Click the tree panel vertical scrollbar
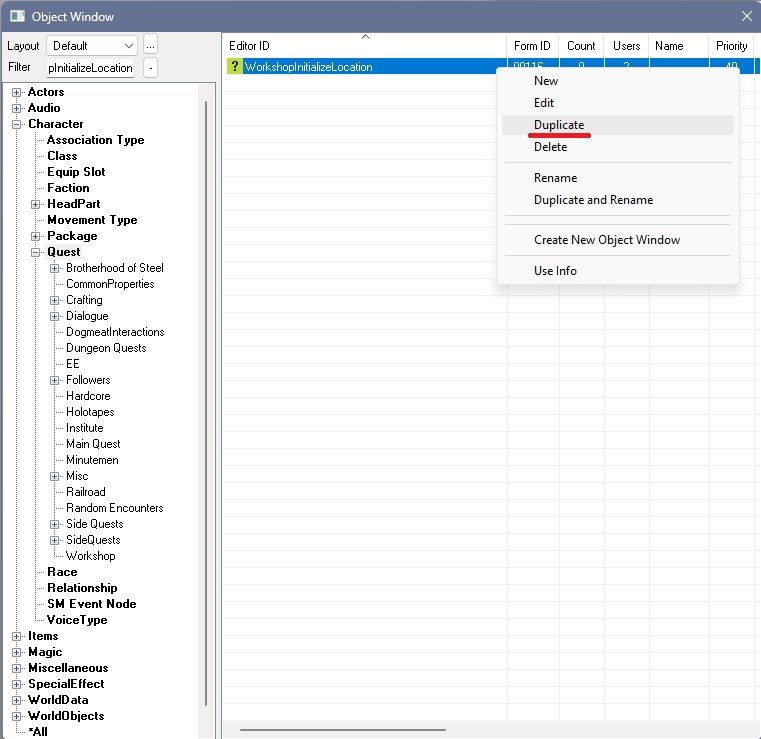Viewport: 761px width, 739px height. (x=206, y=403)
